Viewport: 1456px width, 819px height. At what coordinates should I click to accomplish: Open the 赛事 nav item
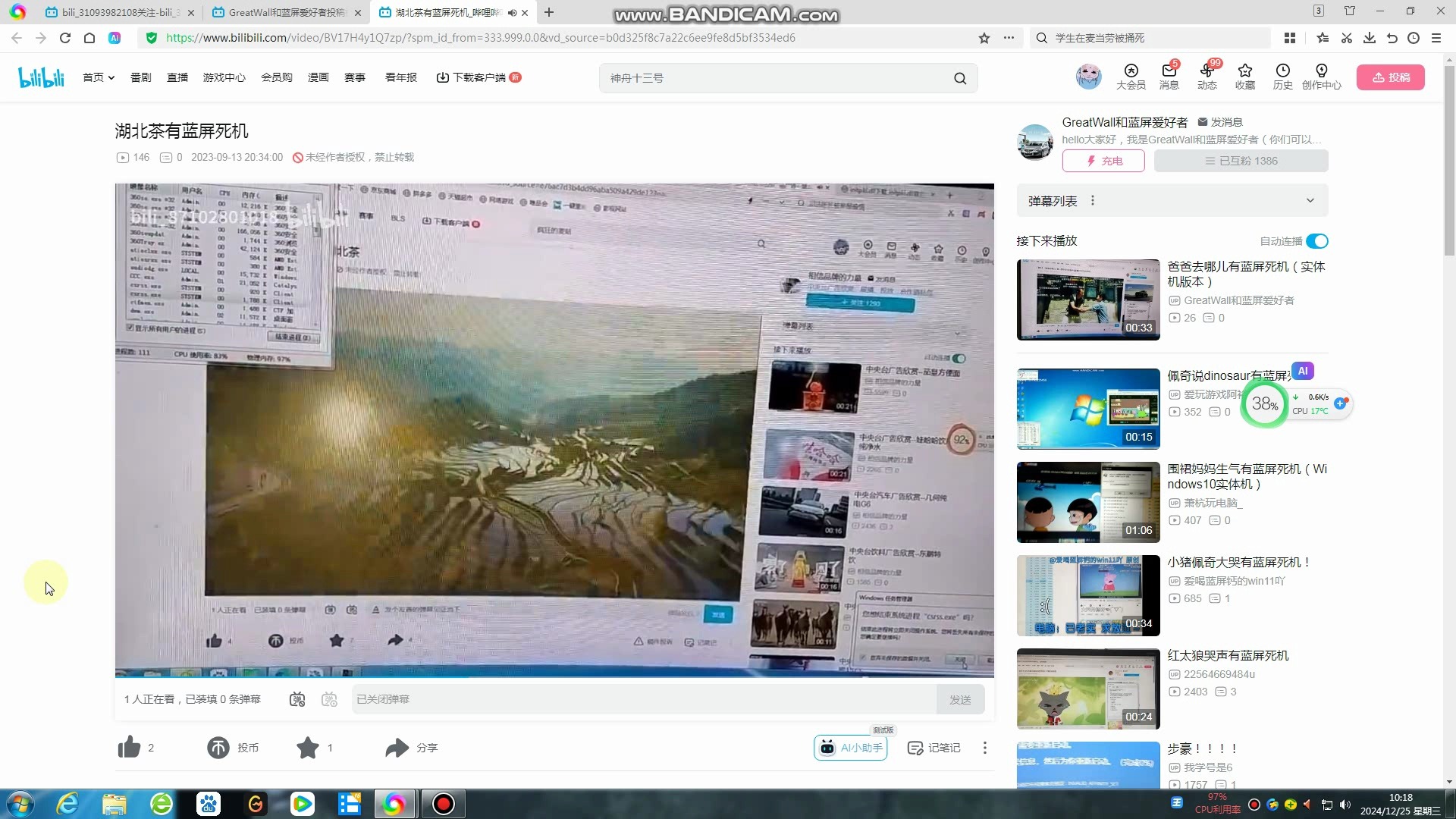click(355, 77)
